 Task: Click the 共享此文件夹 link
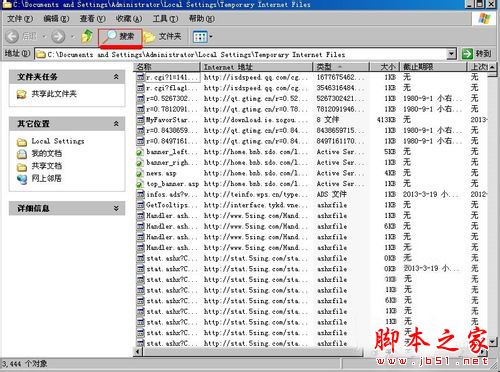coord(54,94)
